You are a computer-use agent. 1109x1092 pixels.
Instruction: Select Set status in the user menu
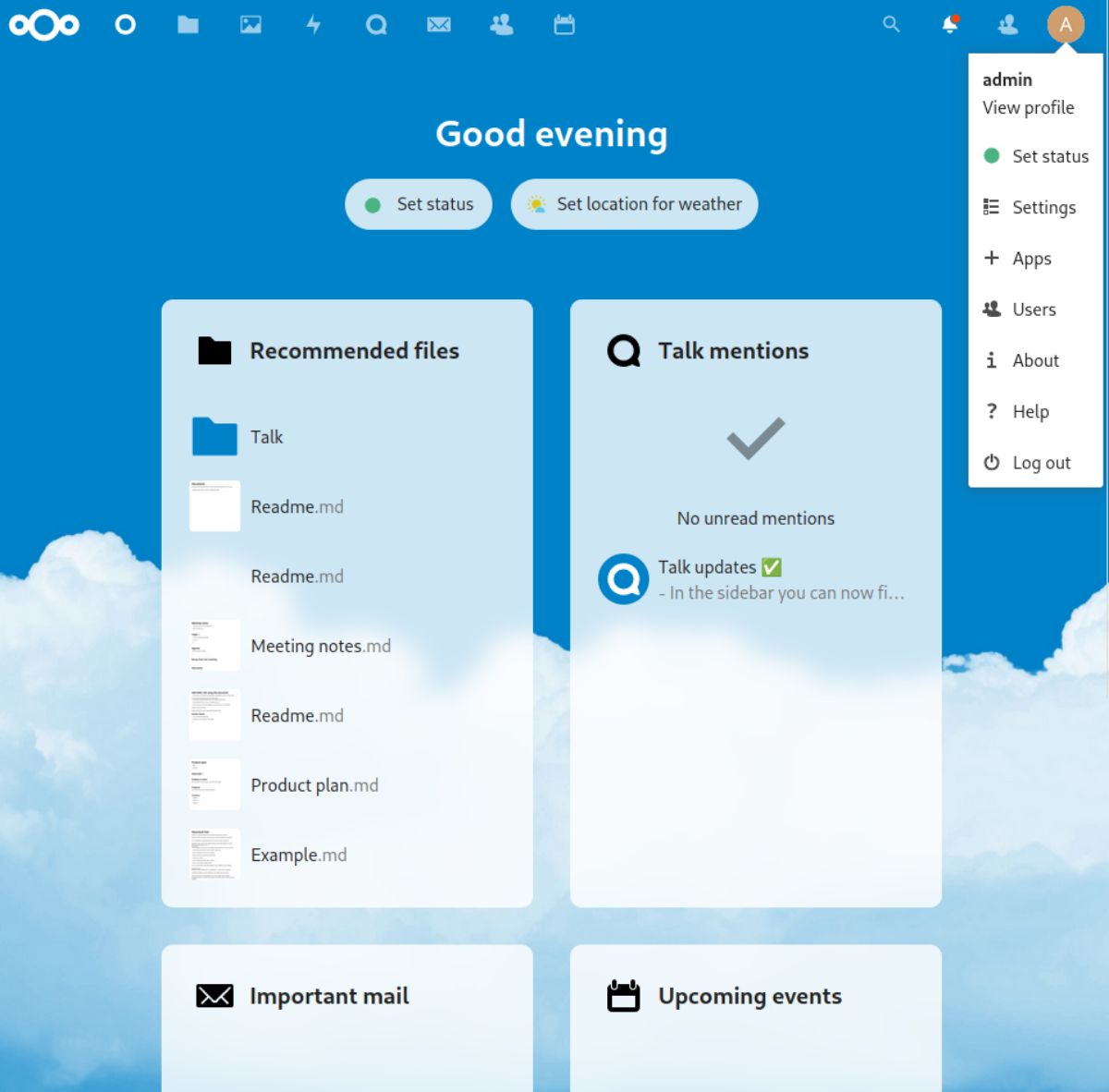point(1036,156)
